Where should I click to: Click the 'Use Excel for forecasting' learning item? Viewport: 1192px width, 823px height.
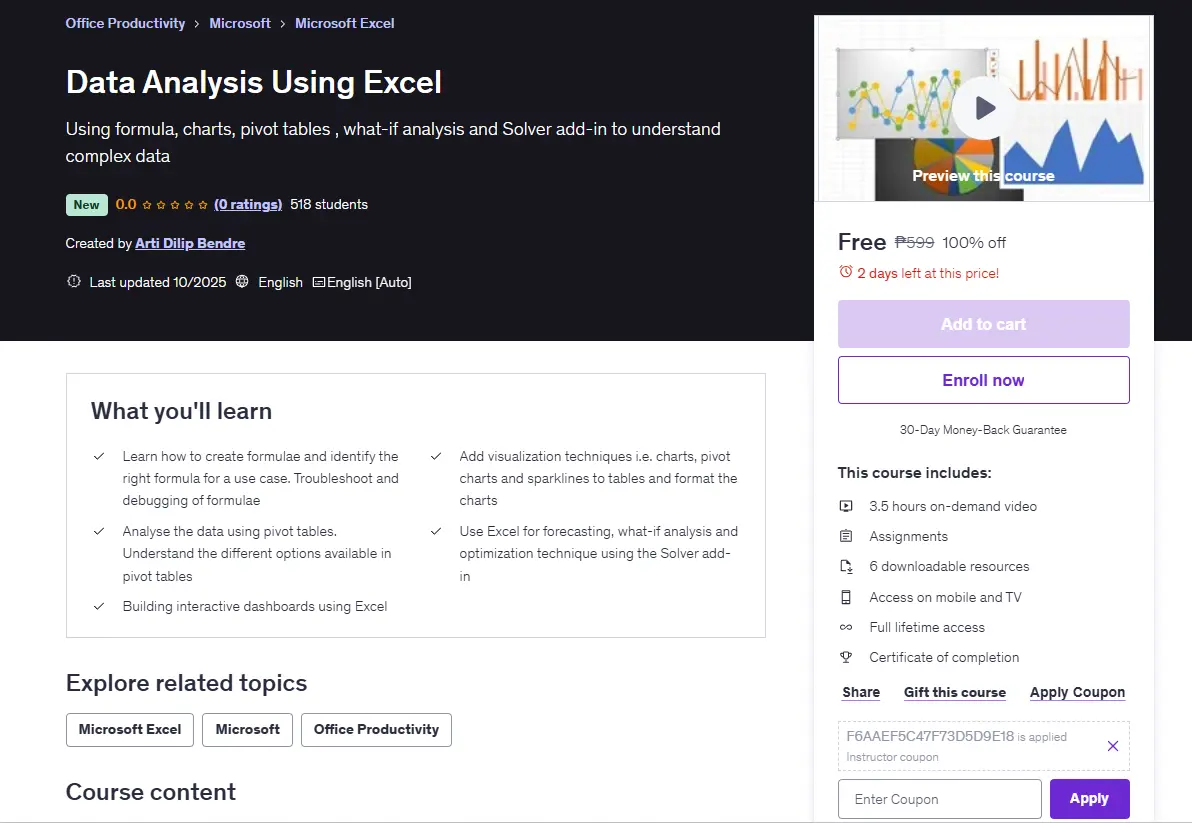tap(598, 553)
